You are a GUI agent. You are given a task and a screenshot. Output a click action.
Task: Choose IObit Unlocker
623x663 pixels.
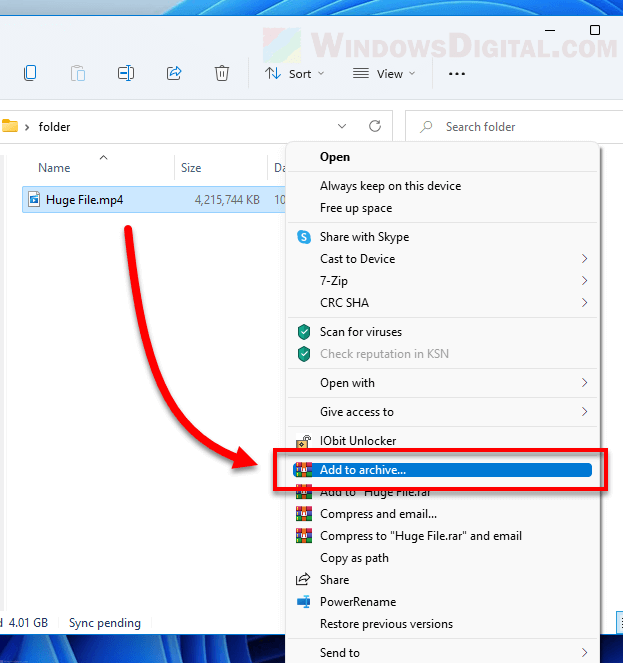442,441
